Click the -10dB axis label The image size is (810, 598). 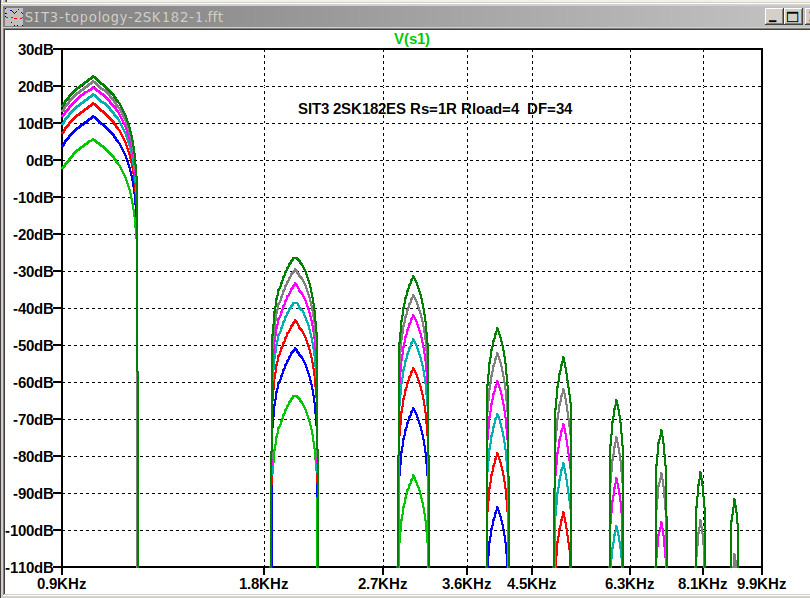coord(34,198)
